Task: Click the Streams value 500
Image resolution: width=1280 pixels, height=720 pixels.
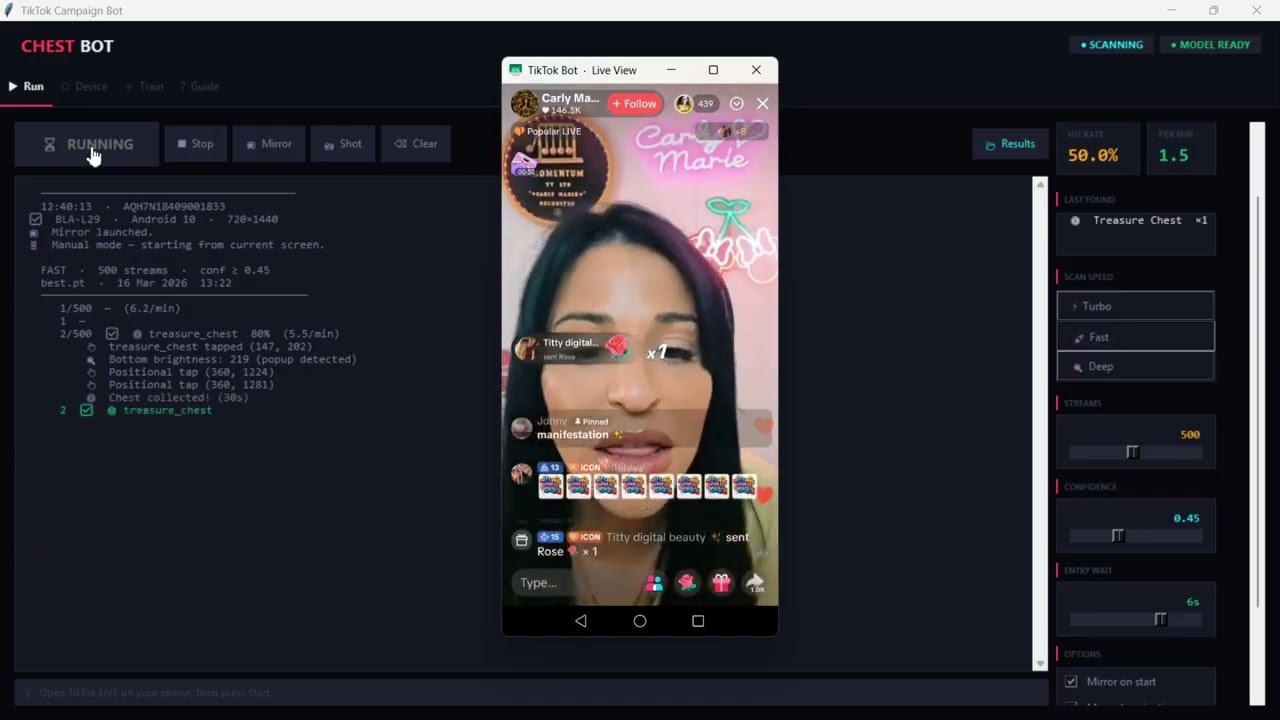Action: pyautogui.click(x=1190, y=434)
